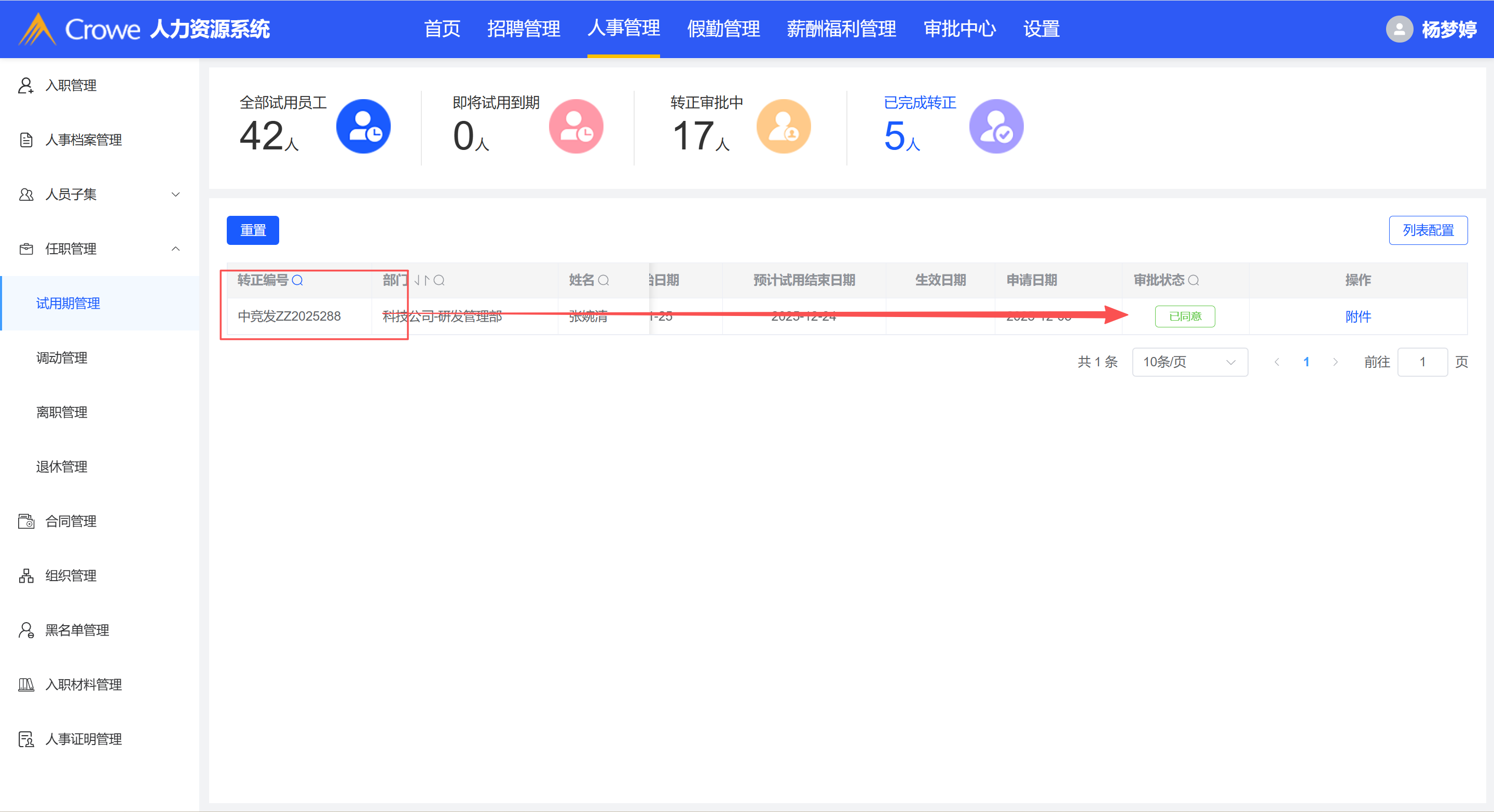
Task: Open the 假勤管理 top navigation tab
Action: pos(723,29)
